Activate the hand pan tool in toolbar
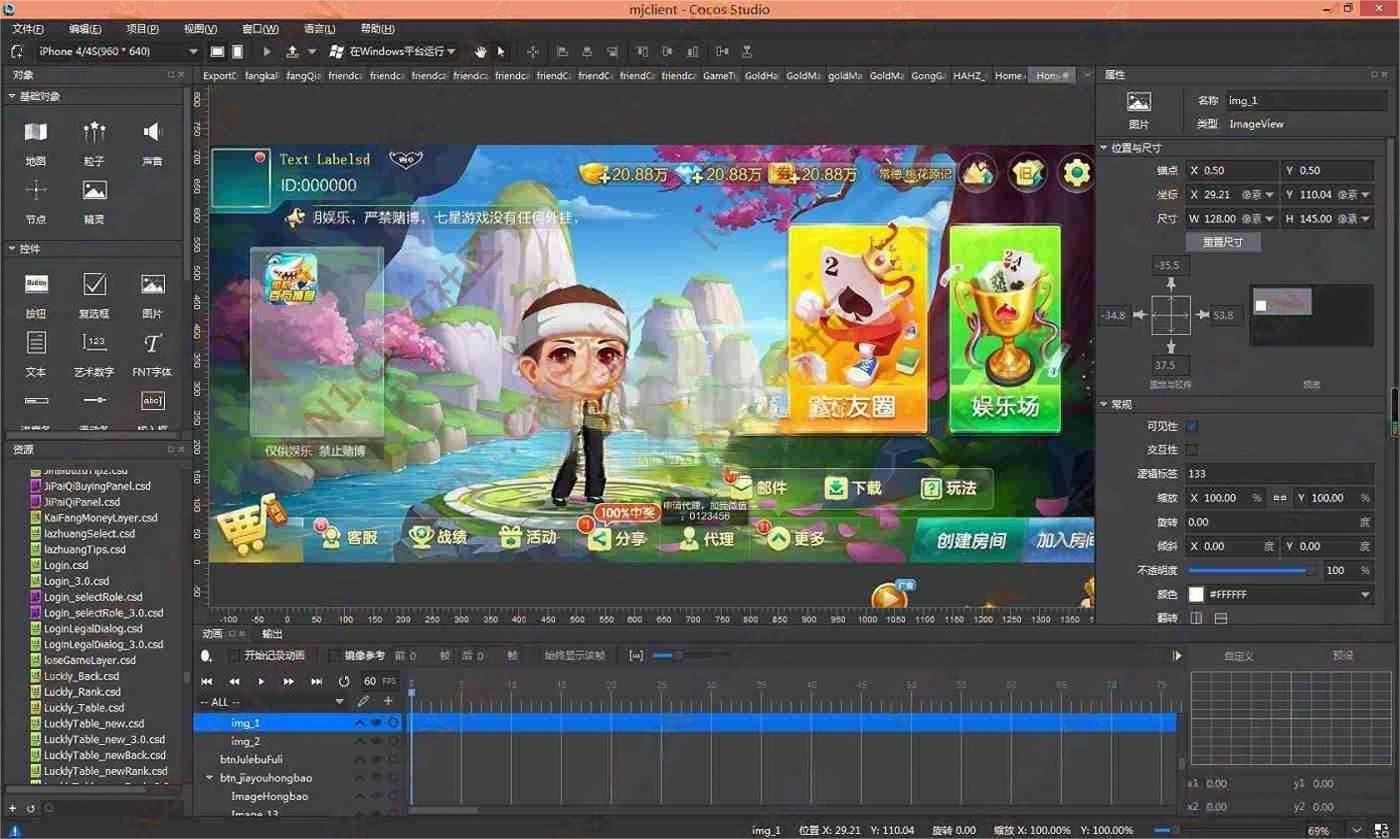The image size is (1400, 839). click(480, 51)
